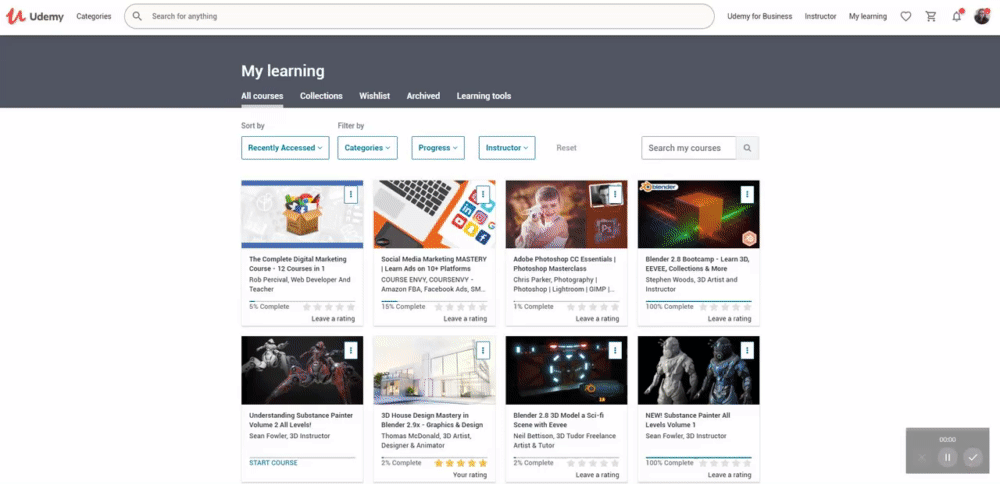Screen dimensions: 1000x484
Task: Click the magnifier icon in top search bar
Action: 137,17
